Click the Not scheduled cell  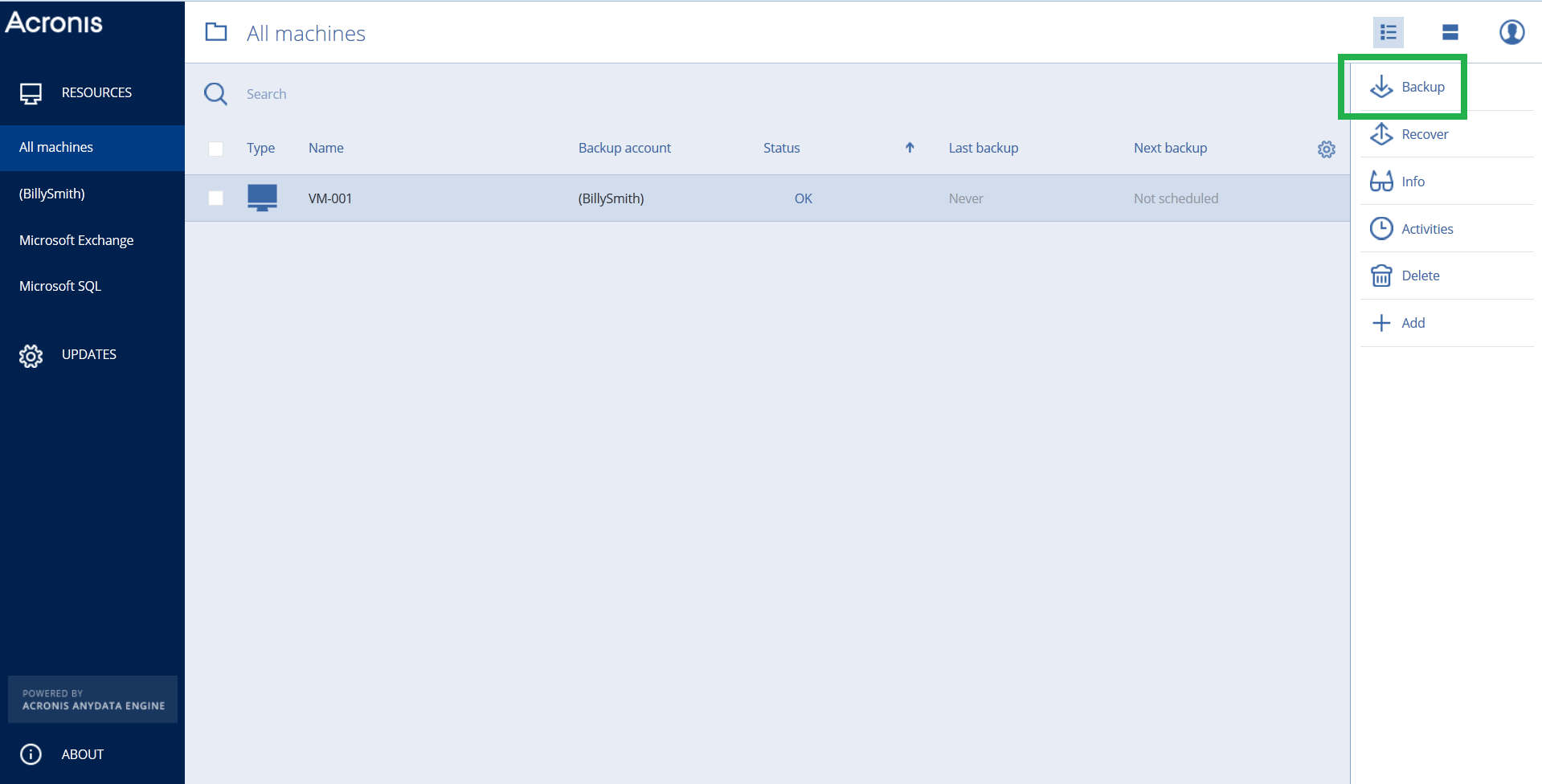tap(1176, 198)
